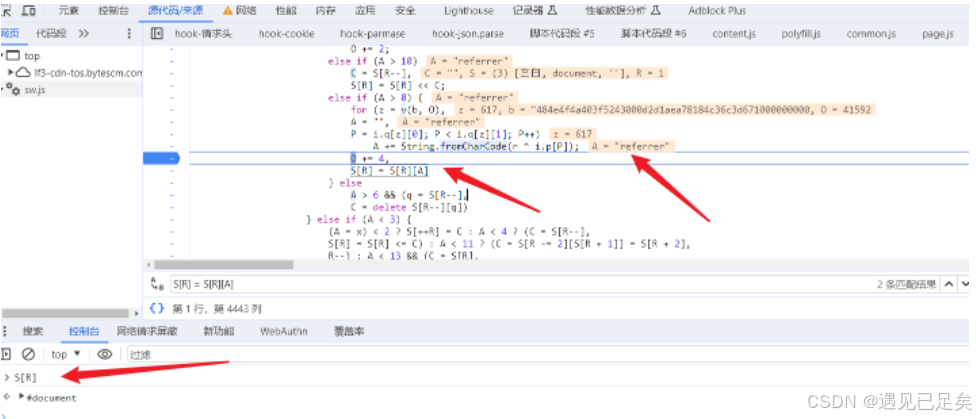Click the highlighted S[R] = S[R][A] code line
This screenshot has width=976, height=419.
tap(389, 171)
